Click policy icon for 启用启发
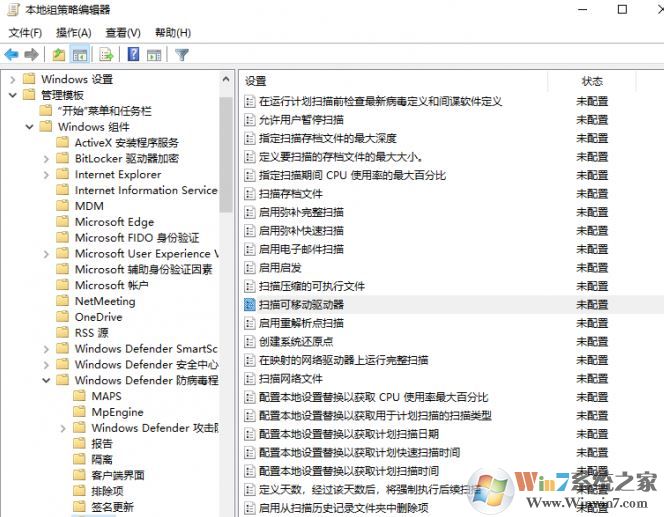Viewport: 664px width, 517px height. (250, 268)
